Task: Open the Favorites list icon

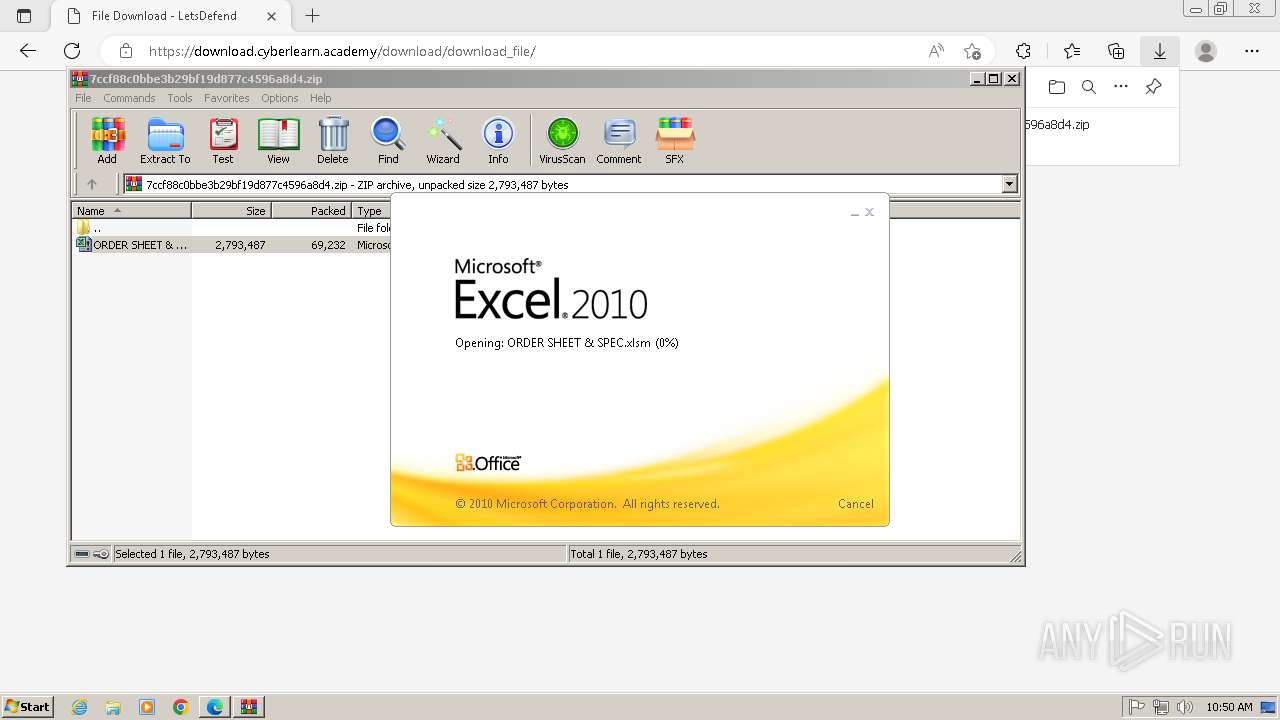Action: coord(1072,51)
